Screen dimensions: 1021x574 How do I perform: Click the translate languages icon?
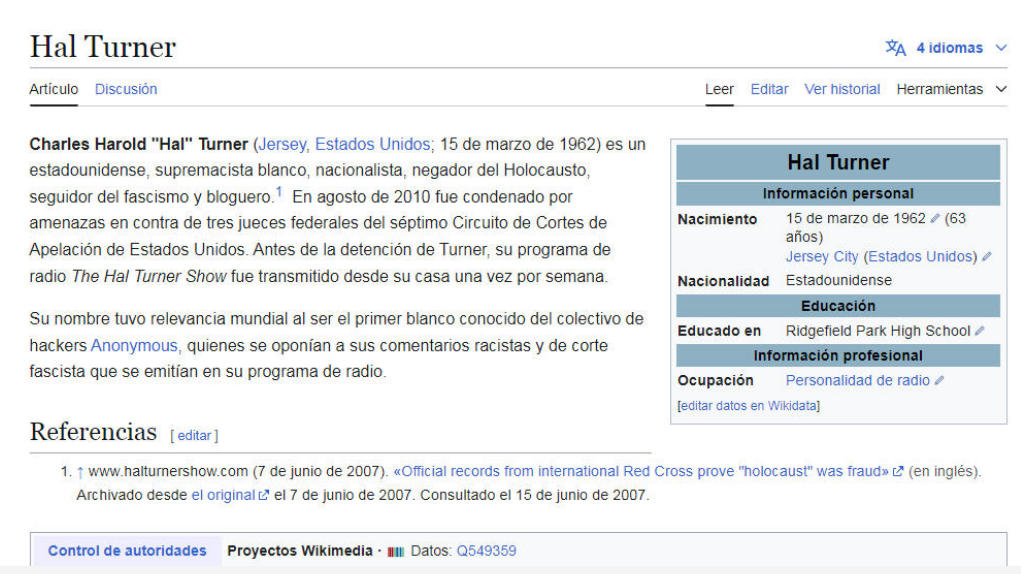click(895, 48)
